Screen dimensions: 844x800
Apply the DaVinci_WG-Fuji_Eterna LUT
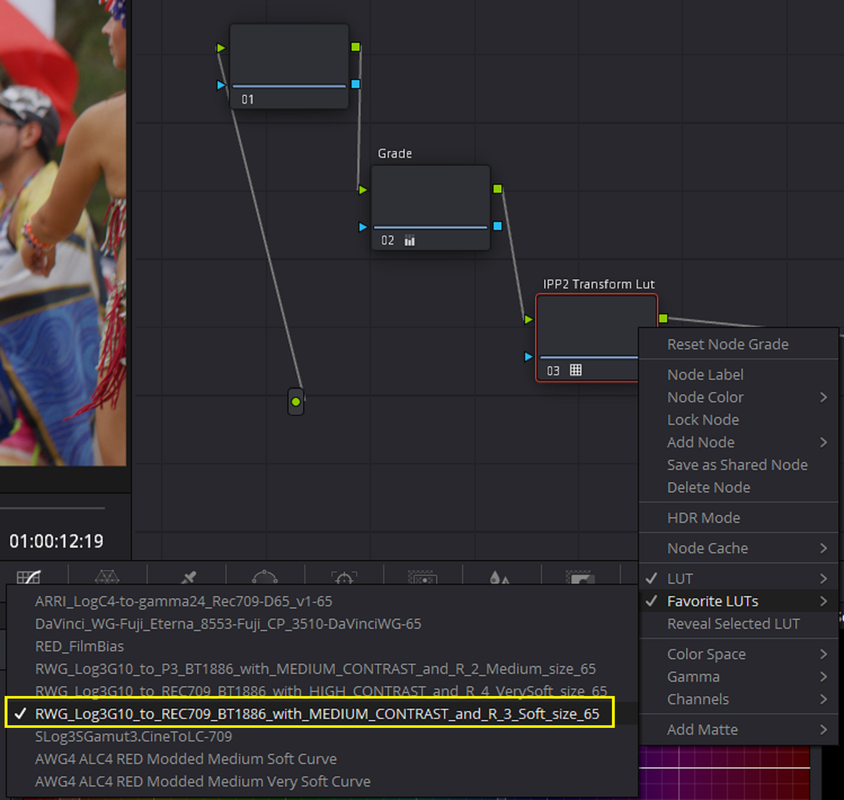pyautogui.click(x=322, y=624)
